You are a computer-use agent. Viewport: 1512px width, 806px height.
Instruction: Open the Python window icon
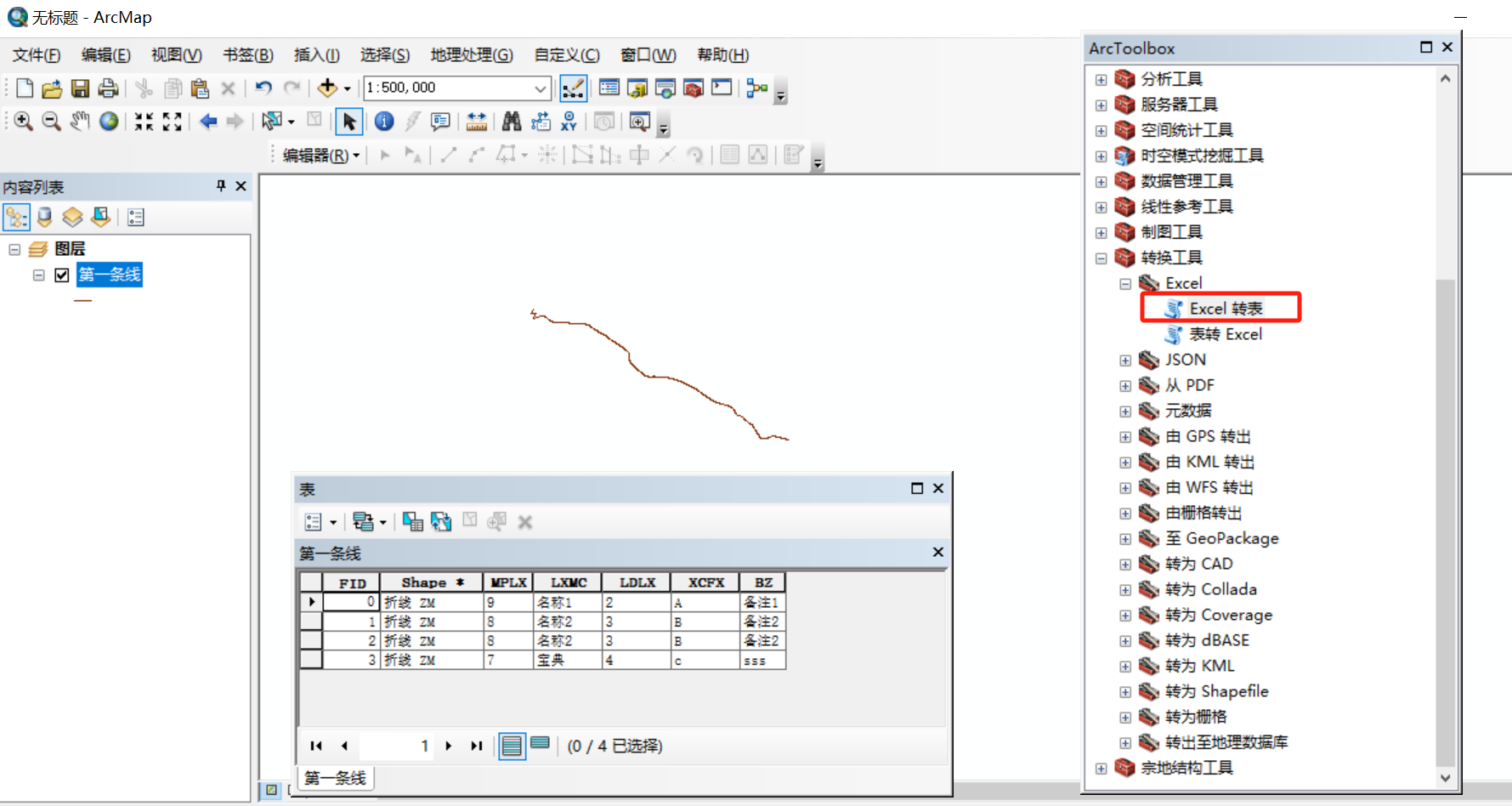(722, 88)
